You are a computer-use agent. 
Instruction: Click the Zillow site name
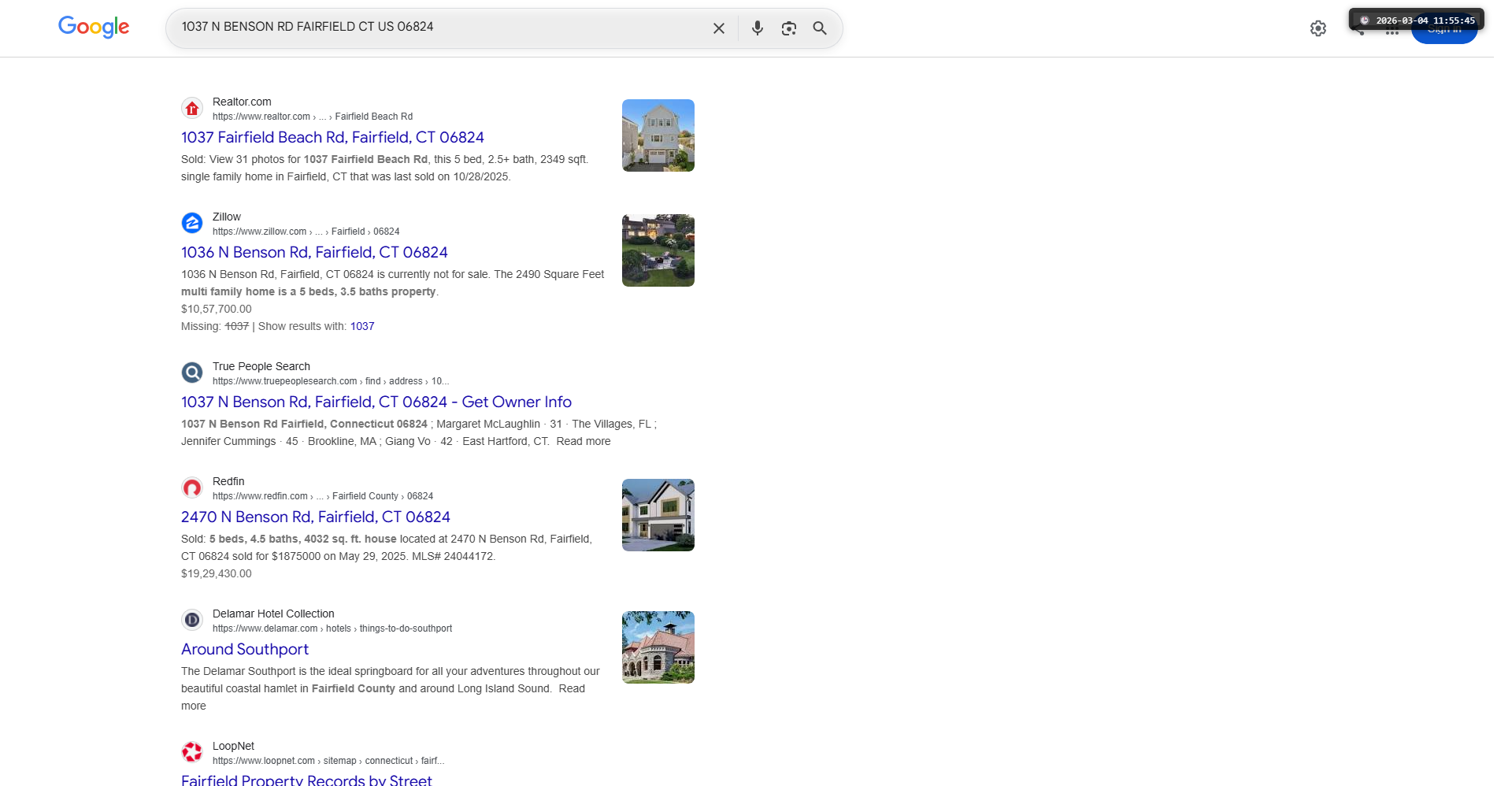pos(227,217)
